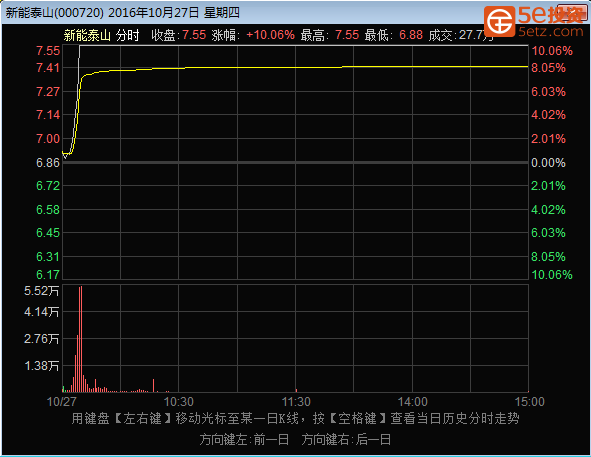
Task: Click the 0.00% right axis label
Action: (x=548, y=163)
